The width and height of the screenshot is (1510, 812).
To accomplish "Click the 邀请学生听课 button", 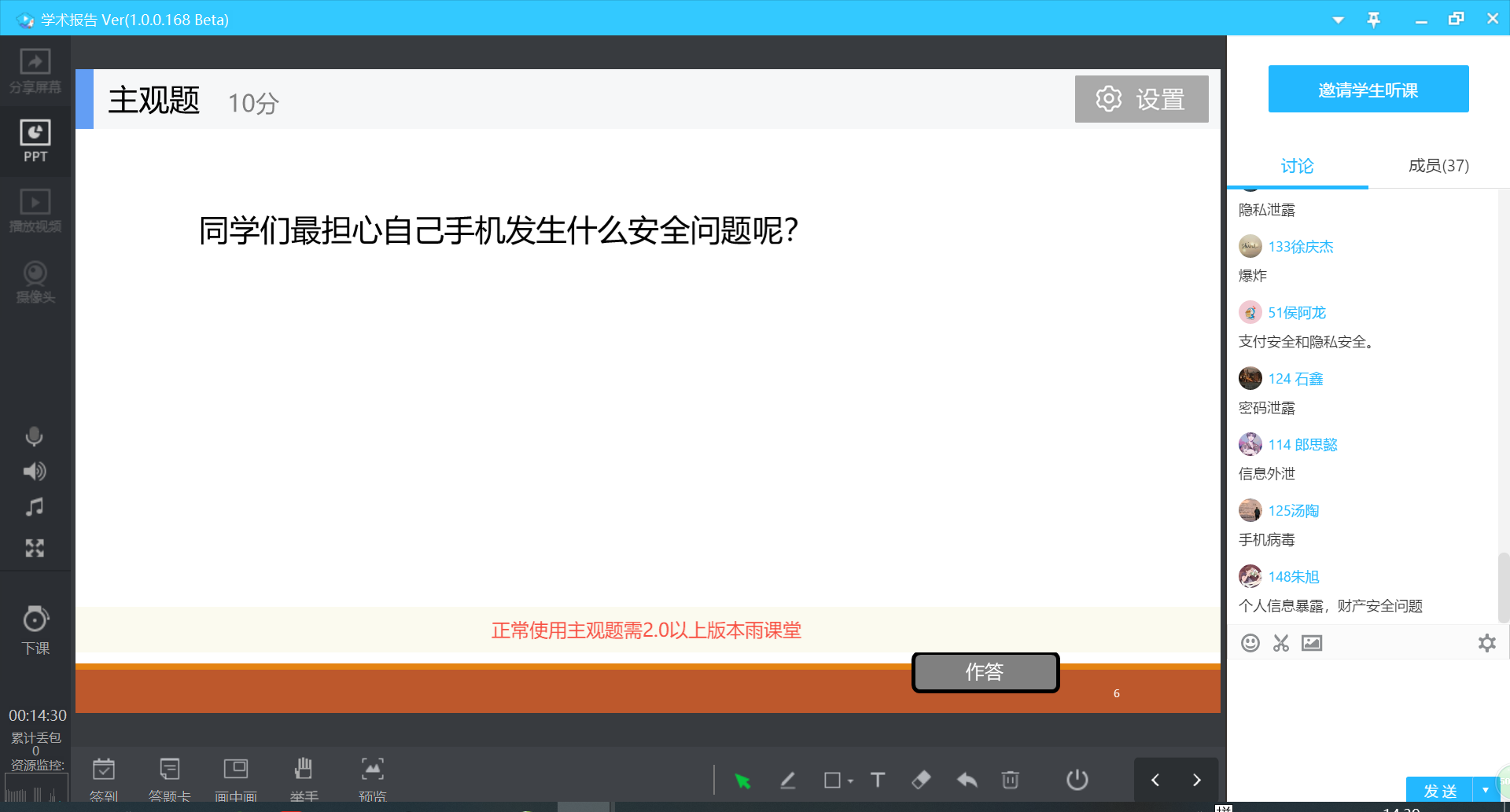I will (x=1368, y=90).
